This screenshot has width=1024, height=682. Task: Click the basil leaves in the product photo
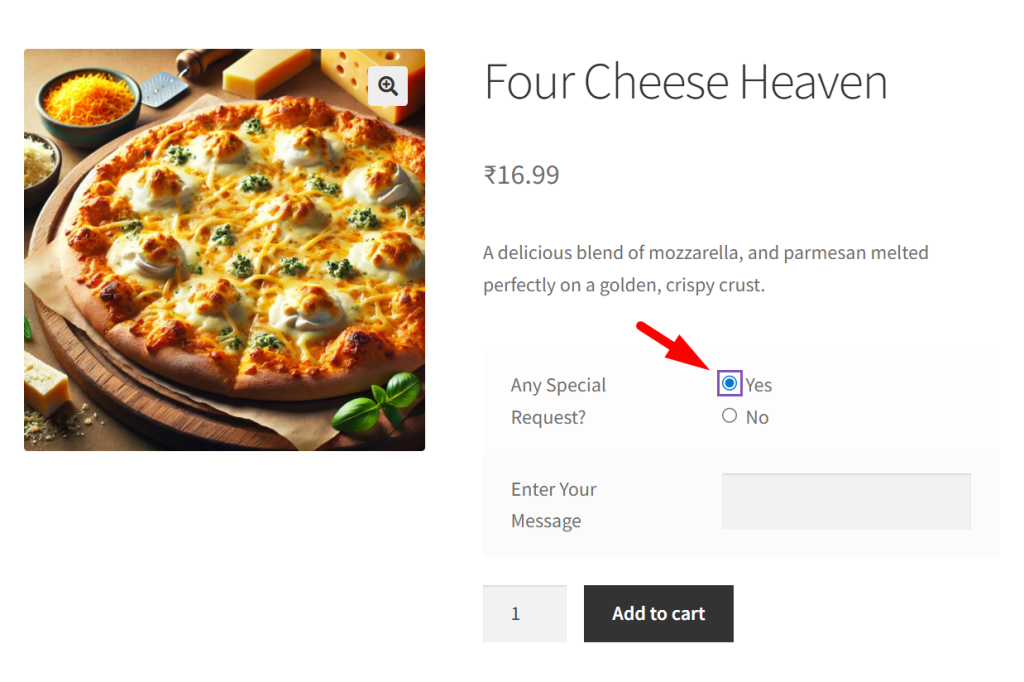[378, 402]
